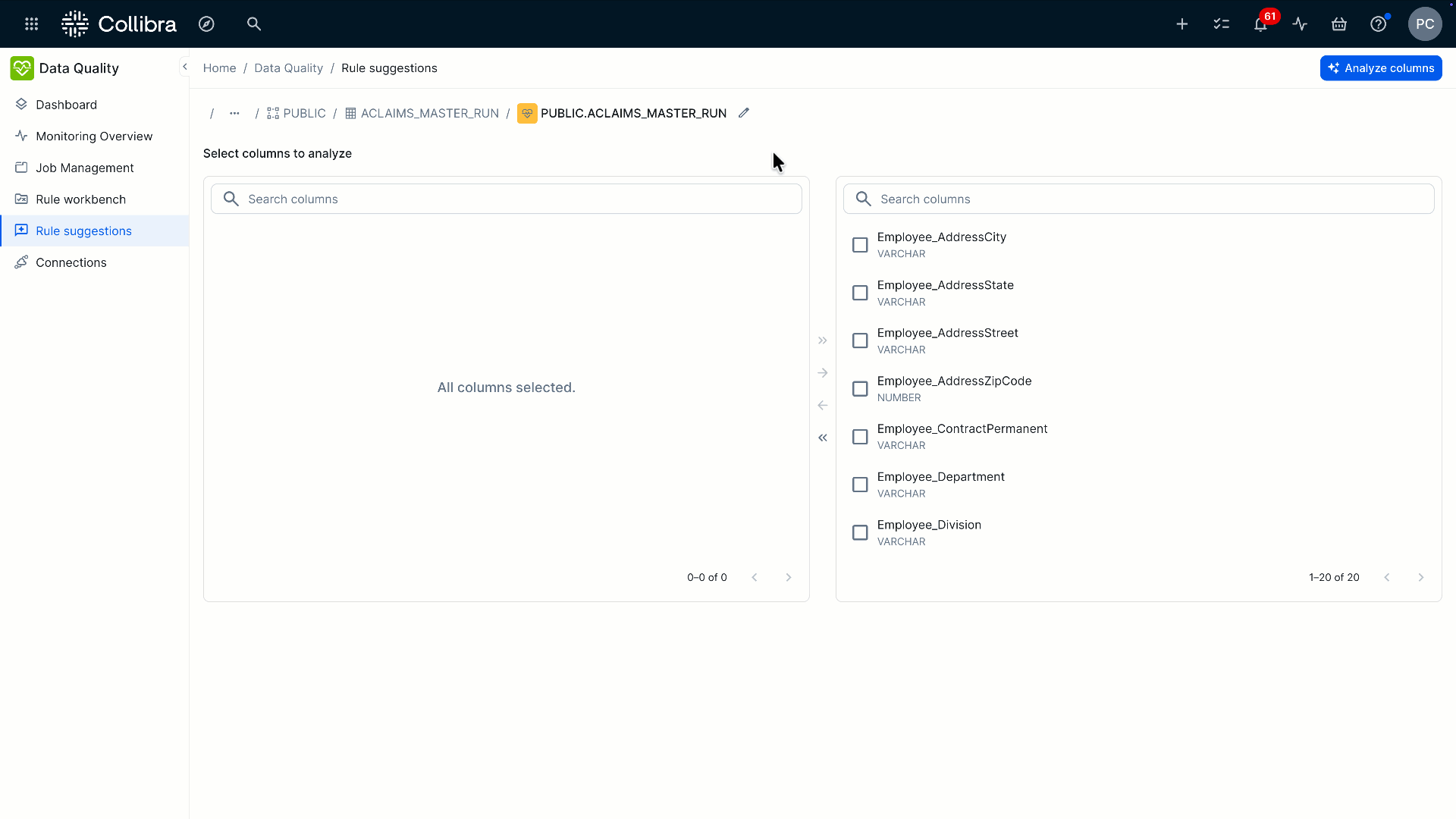Check Employee_AddressCity checkbox

click(x=860, y=245)
